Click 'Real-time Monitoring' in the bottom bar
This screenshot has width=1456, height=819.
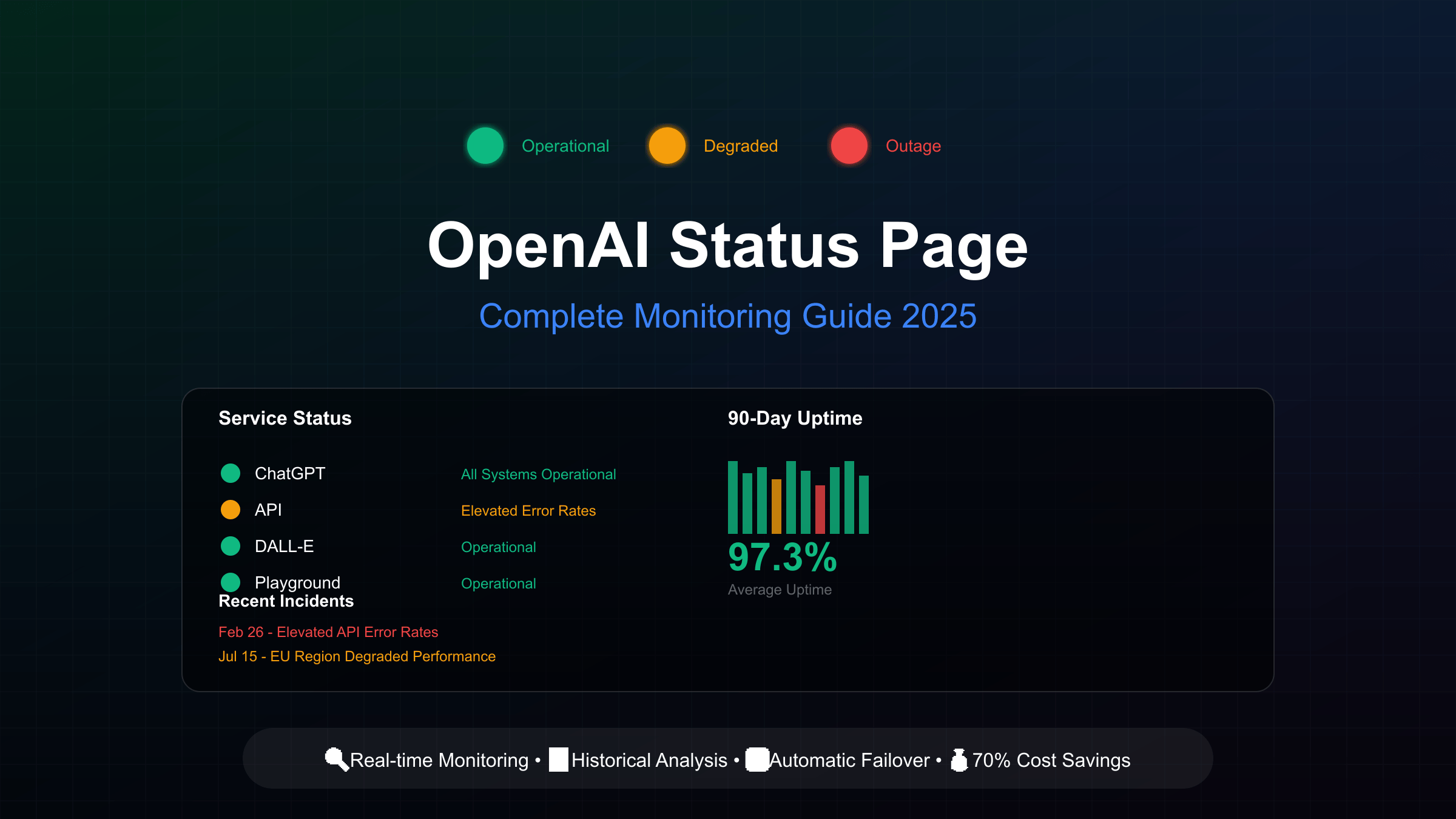[439, 760]
